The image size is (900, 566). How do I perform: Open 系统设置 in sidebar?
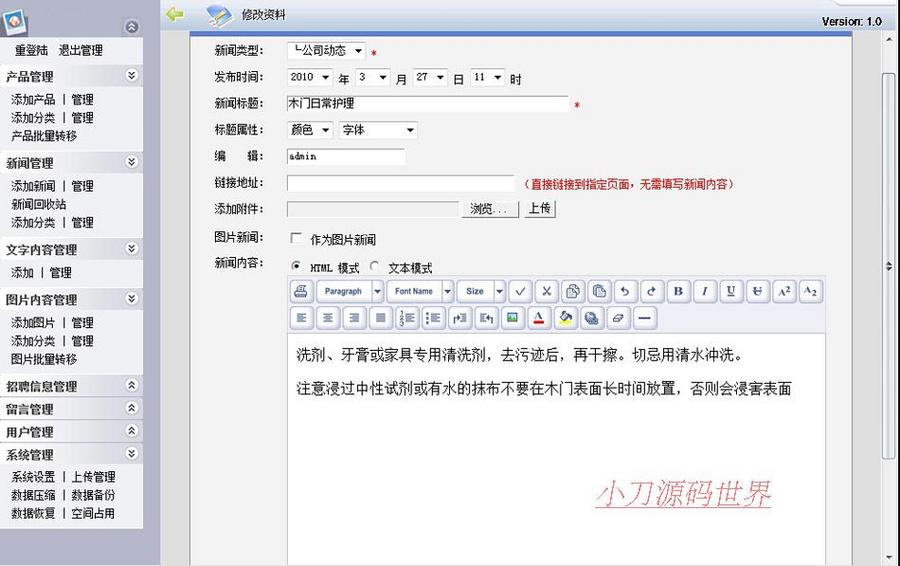coord(33,476)
